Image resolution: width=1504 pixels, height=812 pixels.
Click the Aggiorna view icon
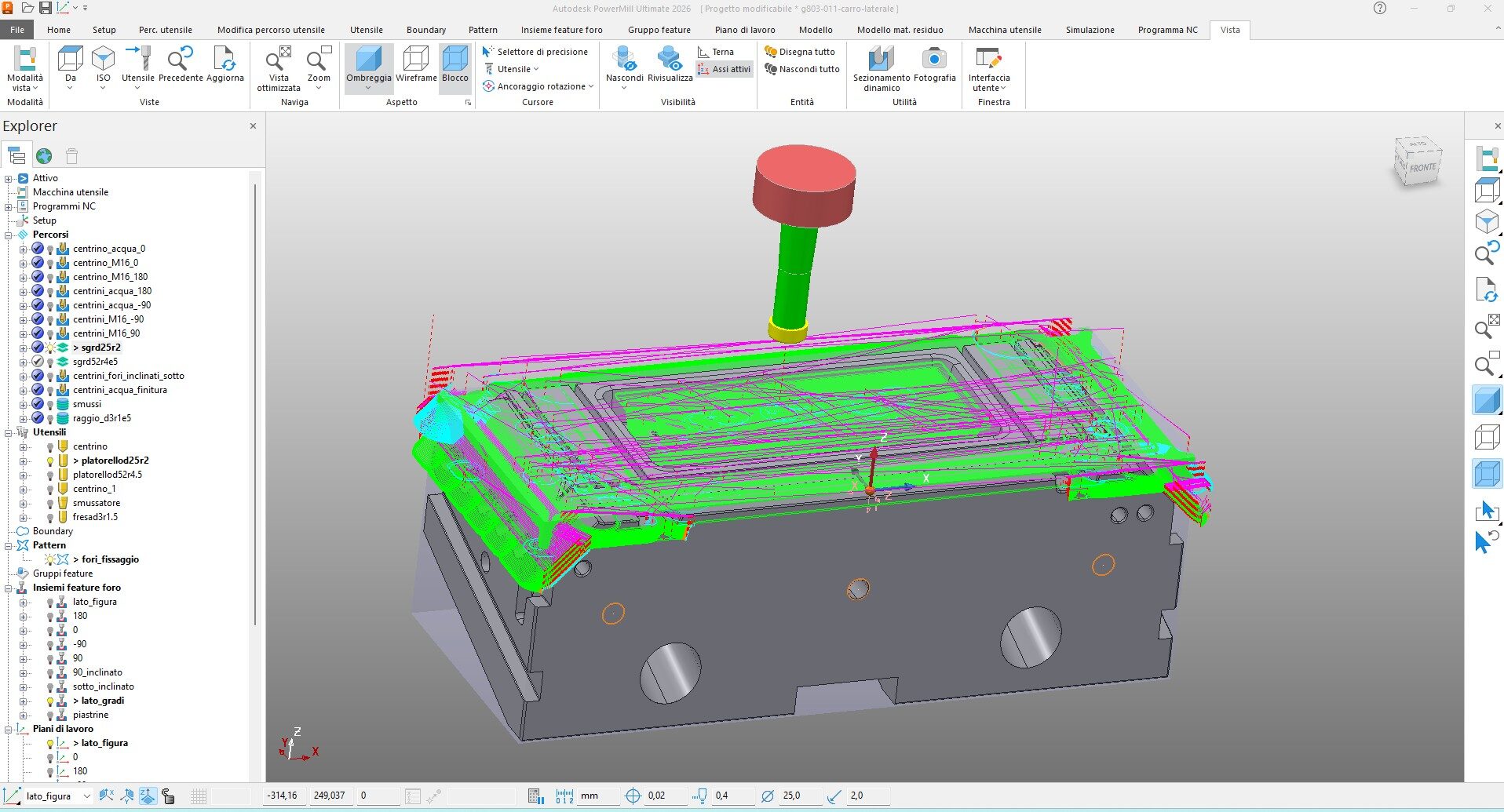point(225,60)
